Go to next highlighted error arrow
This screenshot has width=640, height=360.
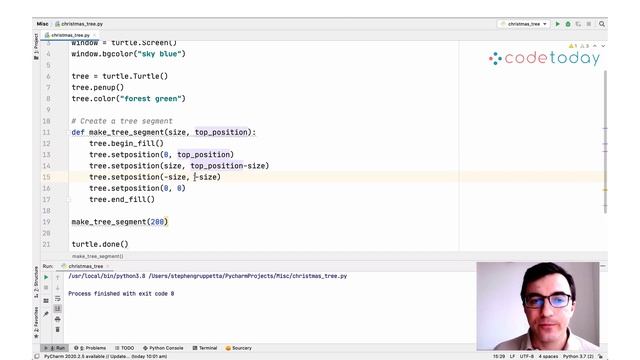click(x=603, y=46)
